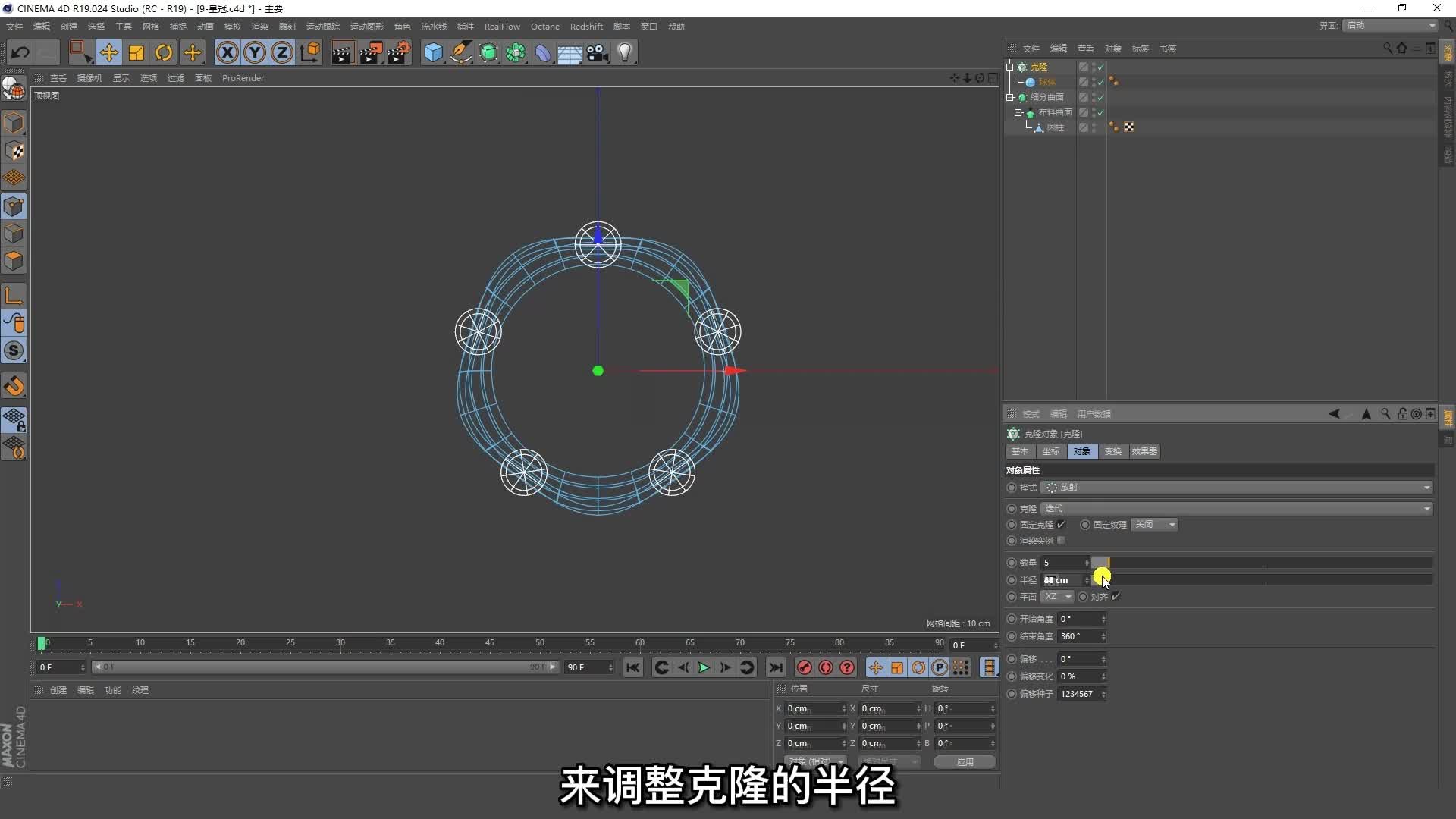
Task: Activate the Rotate tool
Action: 164,52
